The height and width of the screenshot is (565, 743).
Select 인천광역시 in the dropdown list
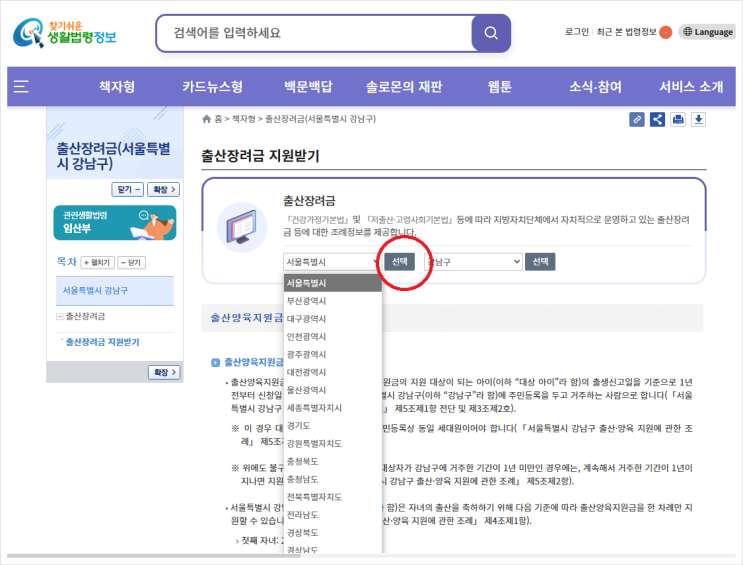333,337
